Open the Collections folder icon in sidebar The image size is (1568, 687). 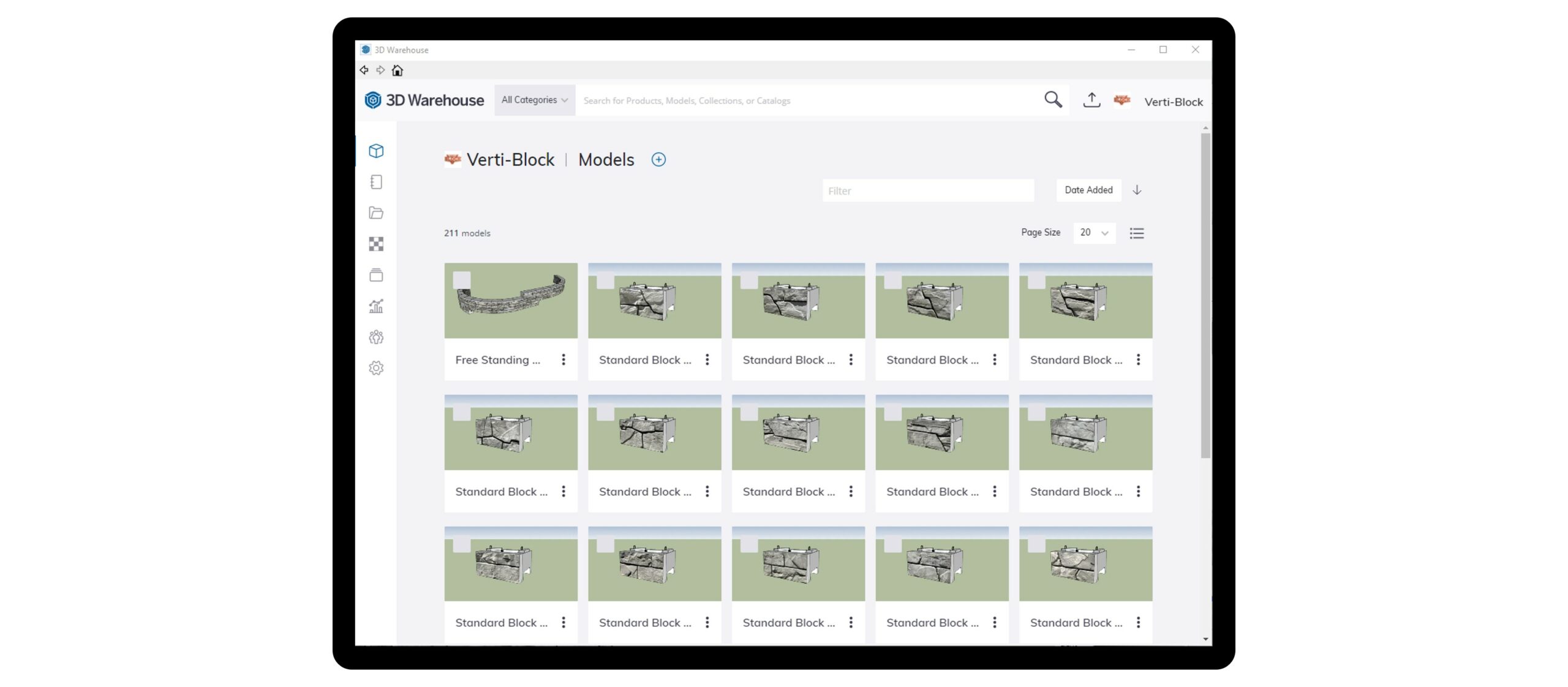(x=376, y=213)
